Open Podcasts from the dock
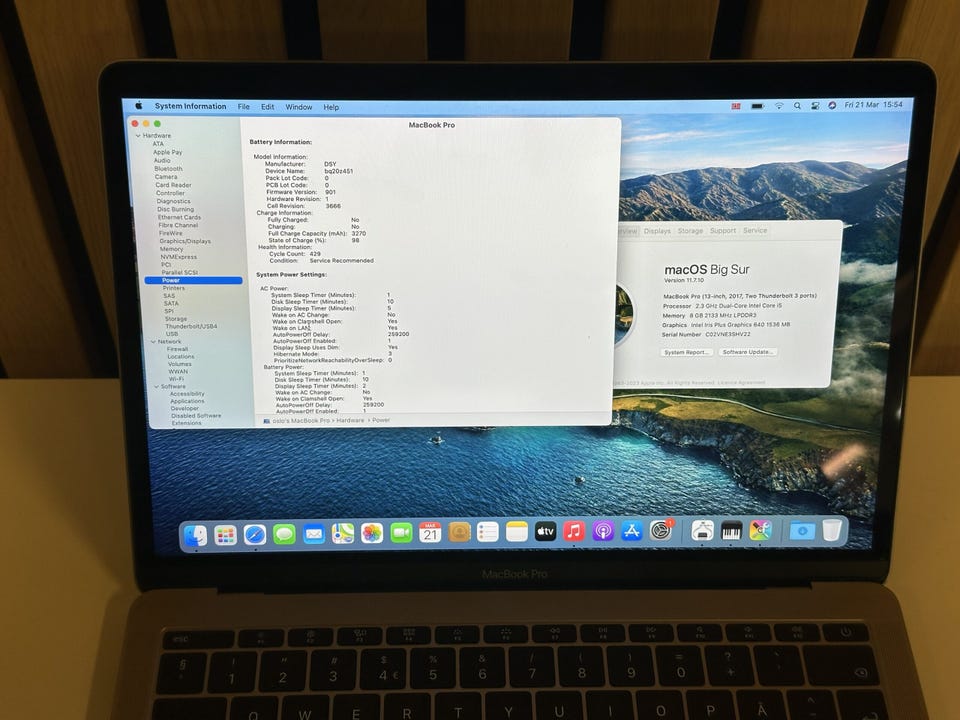960x720 pixels. click(x=603, y=531)
